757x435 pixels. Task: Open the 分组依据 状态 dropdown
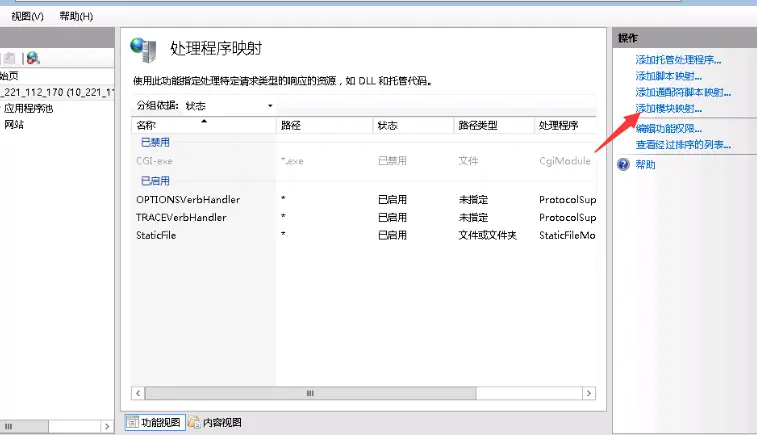[x=229, y=106]
